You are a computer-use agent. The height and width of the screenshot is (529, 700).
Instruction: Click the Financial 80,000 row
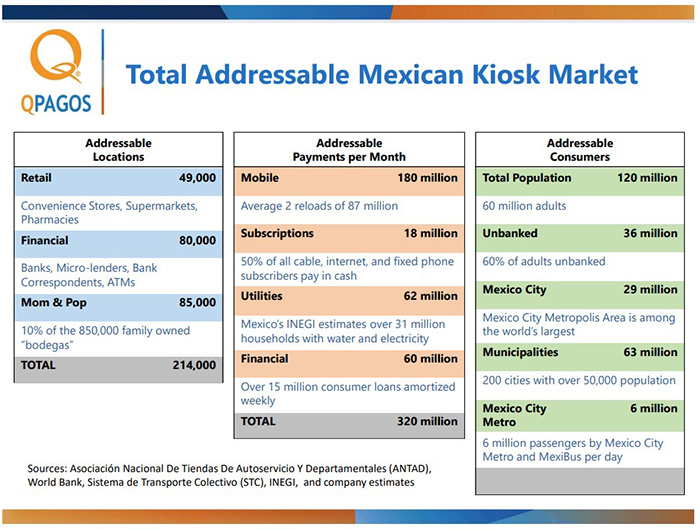pyautogui.click(x=118, y=241)
